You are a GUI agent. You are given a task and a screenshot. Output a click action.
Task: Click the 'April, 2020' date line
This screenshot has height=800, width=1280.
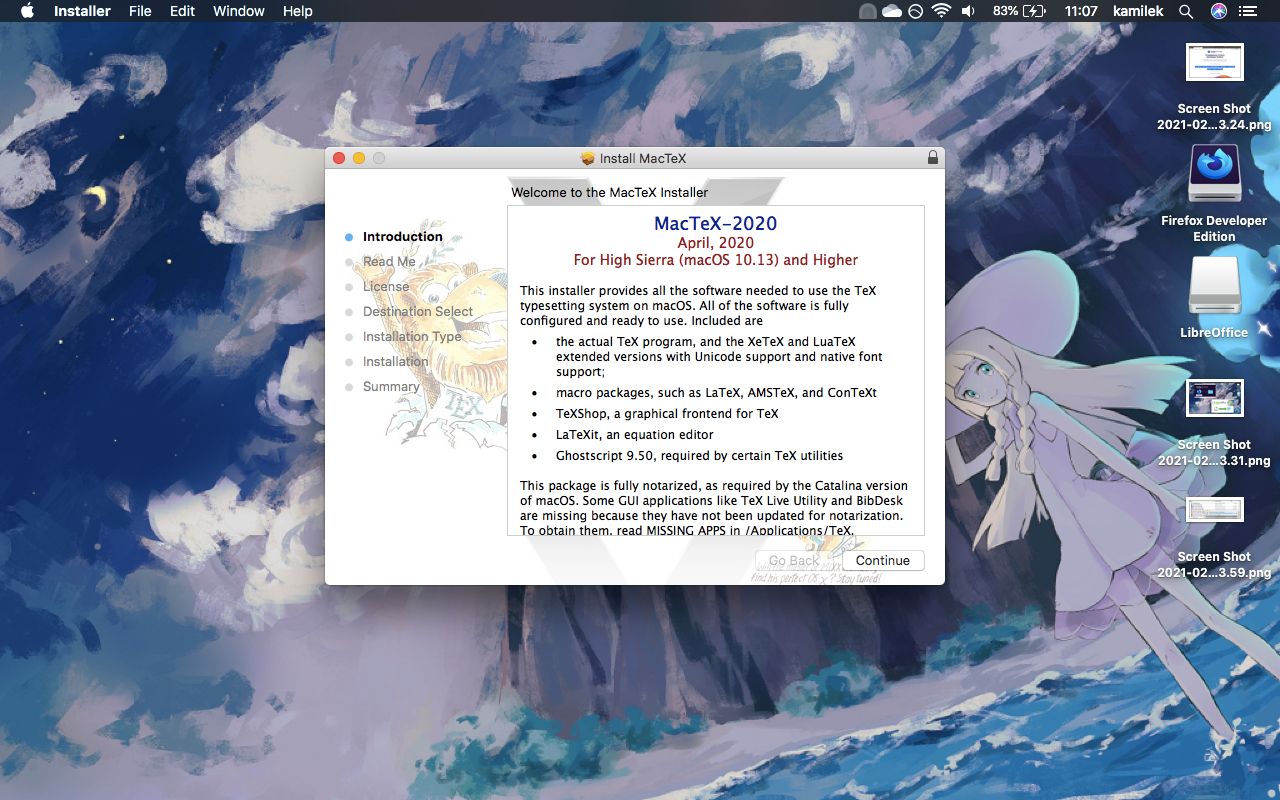[x=716, y=243]
